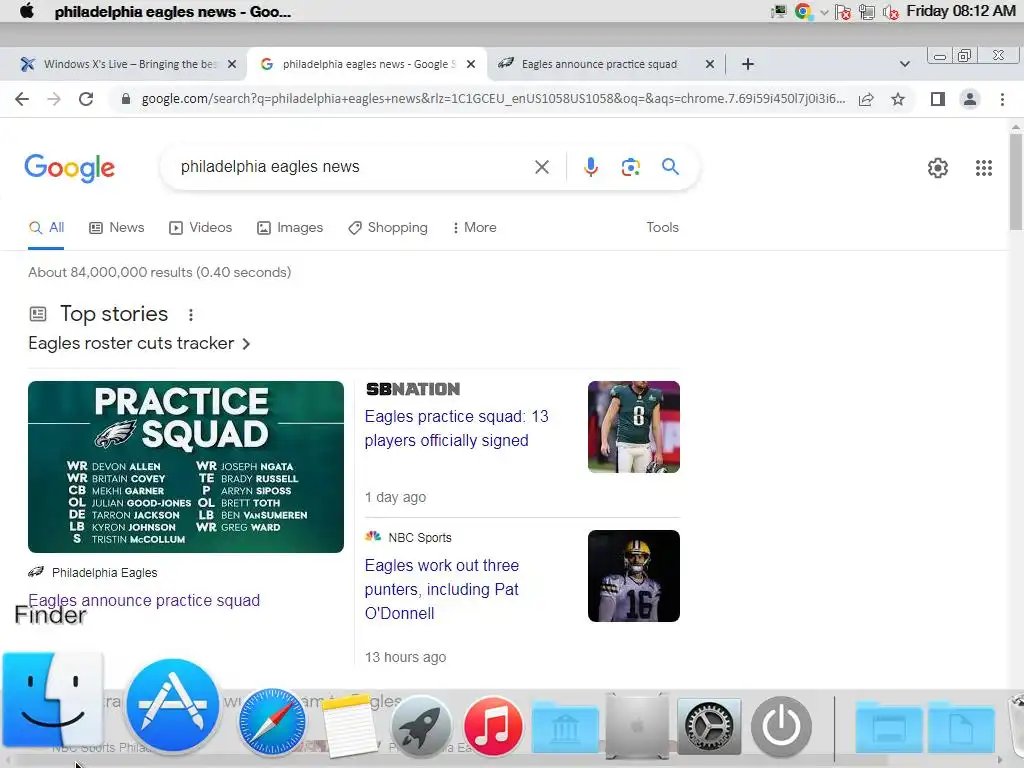This screenshot has width=1024, height=768.
Task: Start voice search with microphone icon
Action: (590, 167)
